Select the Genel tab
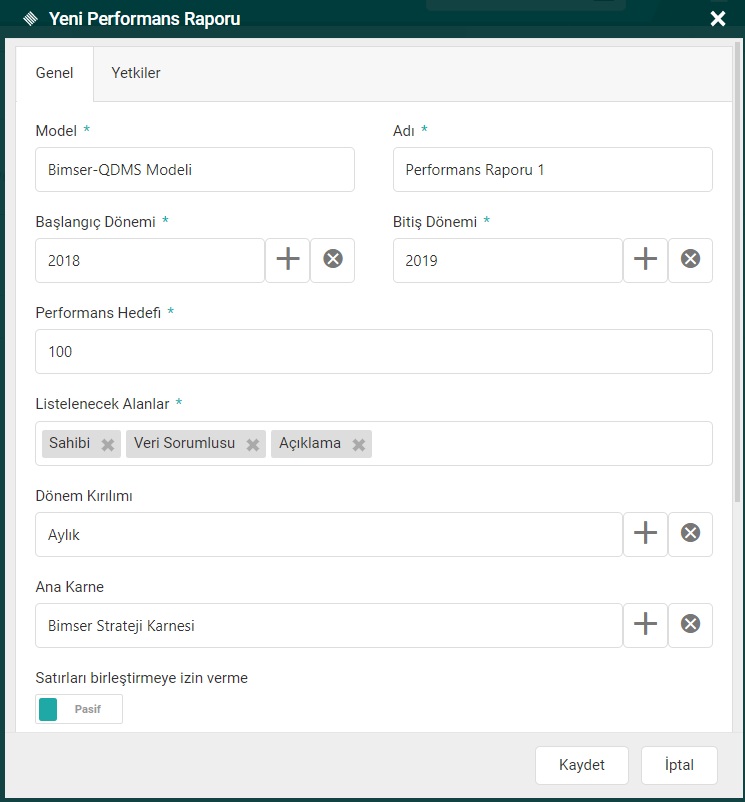The width and height of the screenshot is (745, 802). click(x=55, y=73)
